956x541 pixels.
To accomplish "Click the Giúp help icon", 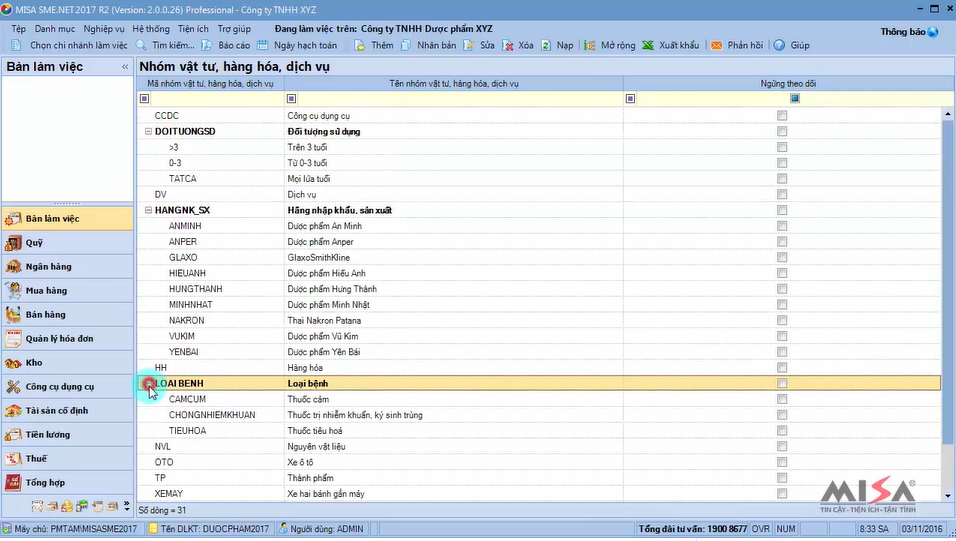I will click(779, 45).
